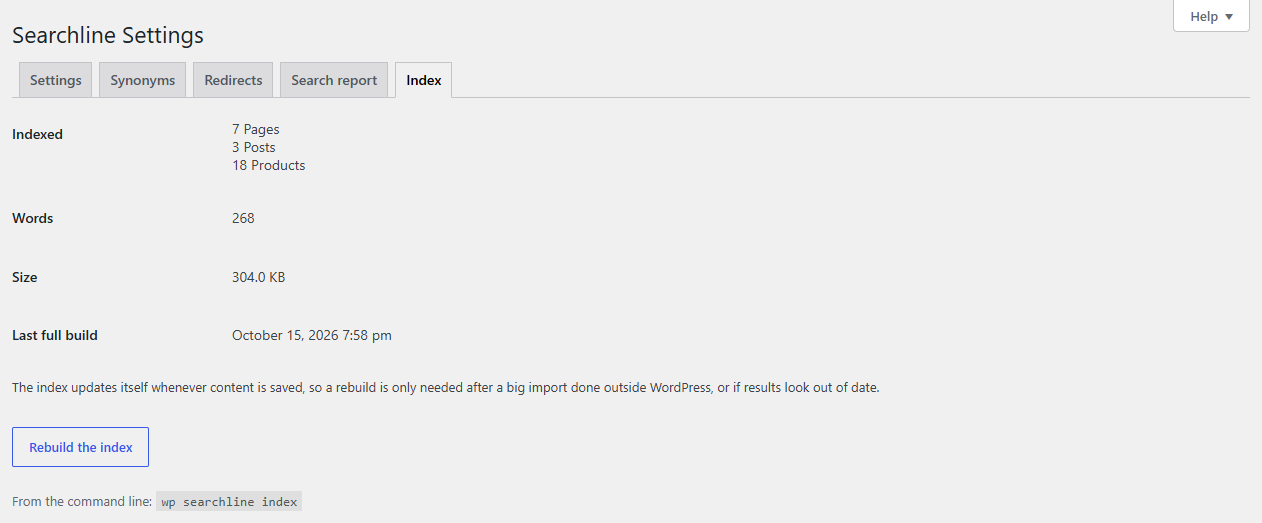Click the Last full build label
Image resolution: width=1262 pixels, height=523 pixels.
click(55, 335)
